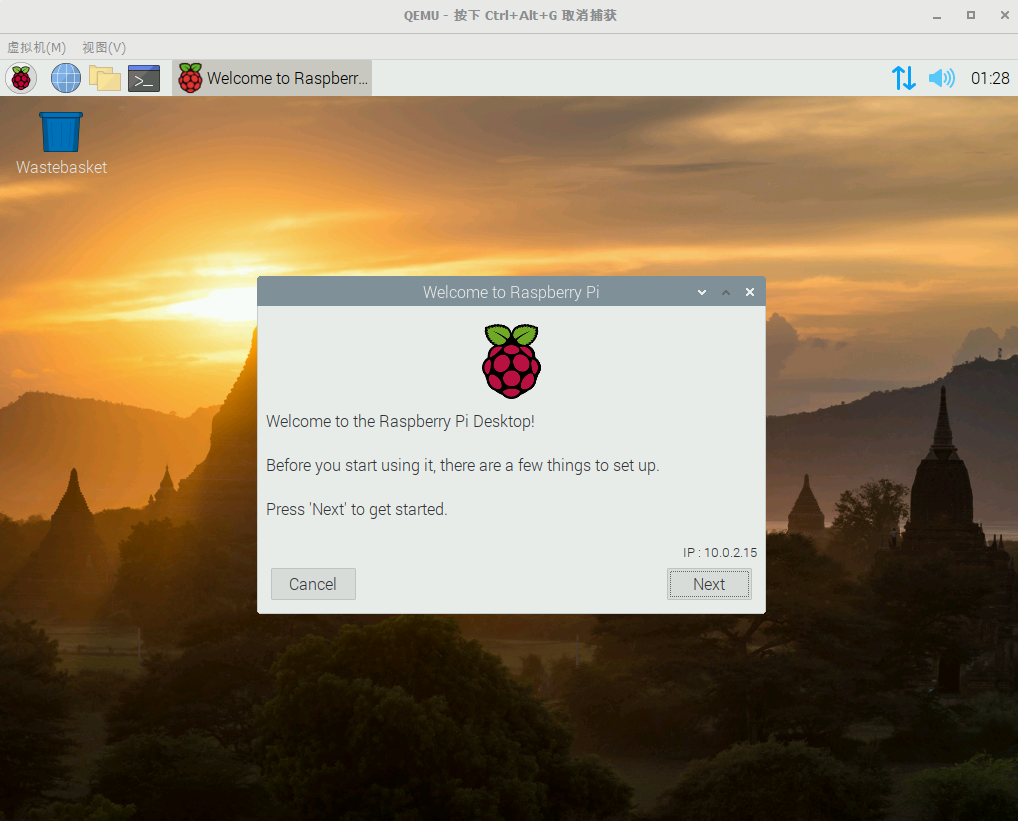The height and width of the screenshot is (821, 1018).
Task: Click the "Press 'Next' to get started." text
Action: [356, 509]
